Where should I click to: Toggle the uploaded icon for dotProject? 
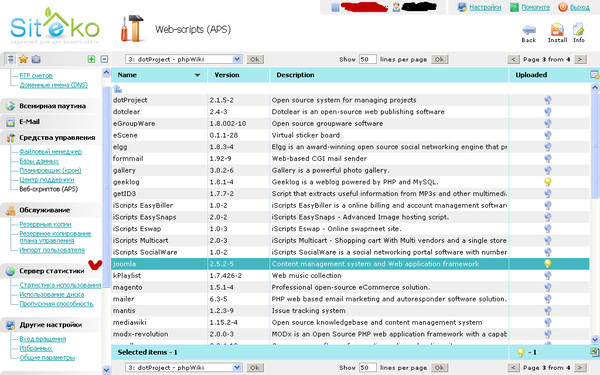click(548, 100)
